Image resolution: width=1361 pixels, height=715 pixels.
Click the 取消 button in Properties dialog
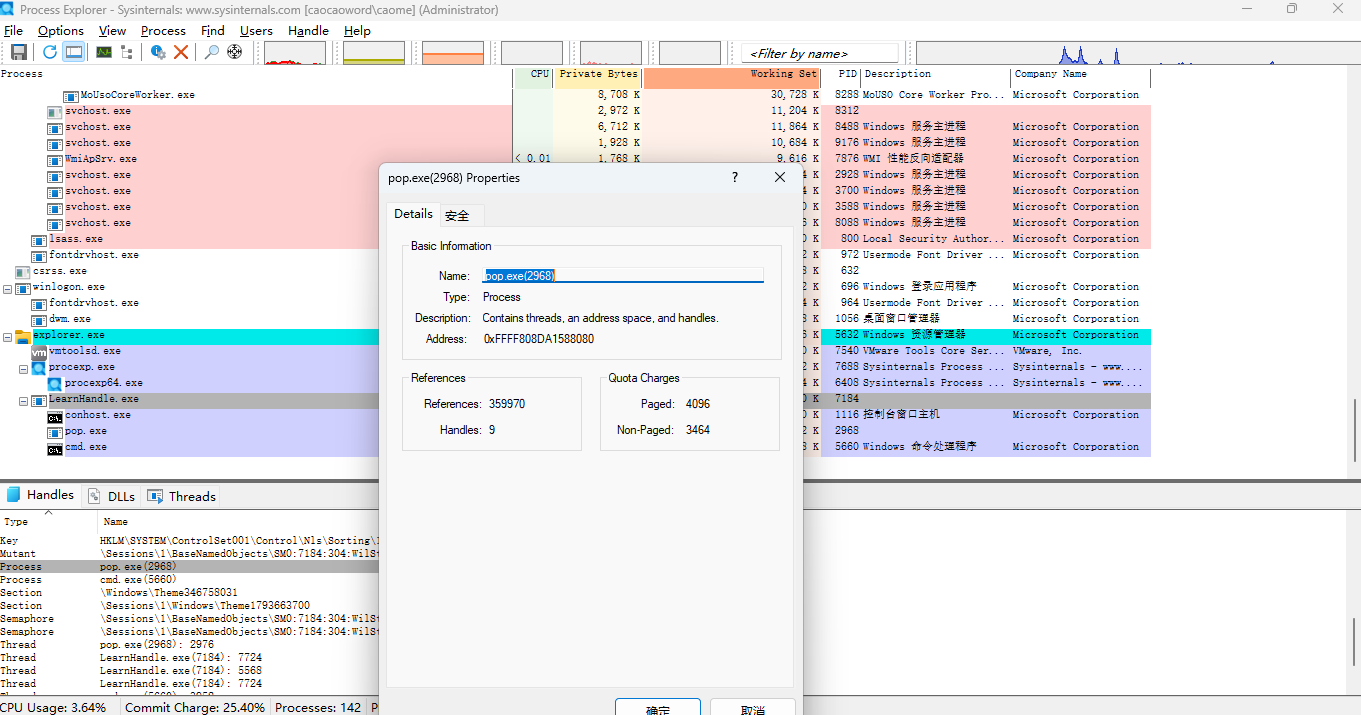pyautogui.click(x=753, y=707)
